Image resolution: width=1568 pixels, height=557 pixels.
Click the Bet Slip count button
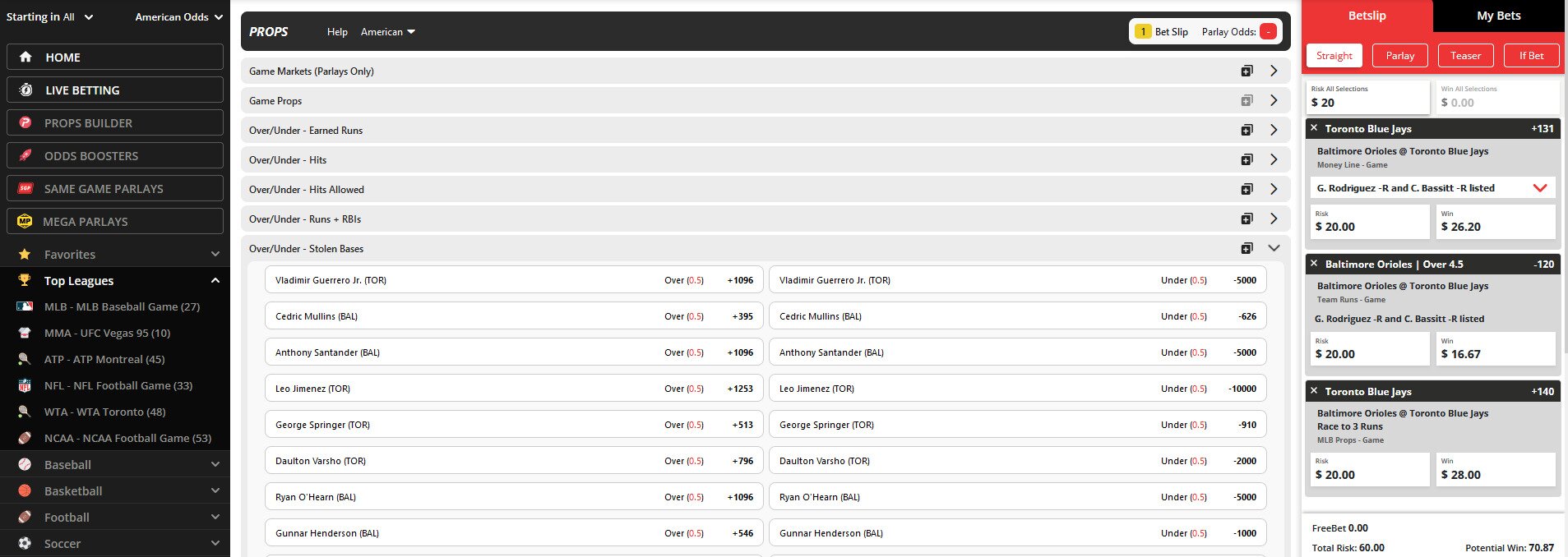point(1161,32)
